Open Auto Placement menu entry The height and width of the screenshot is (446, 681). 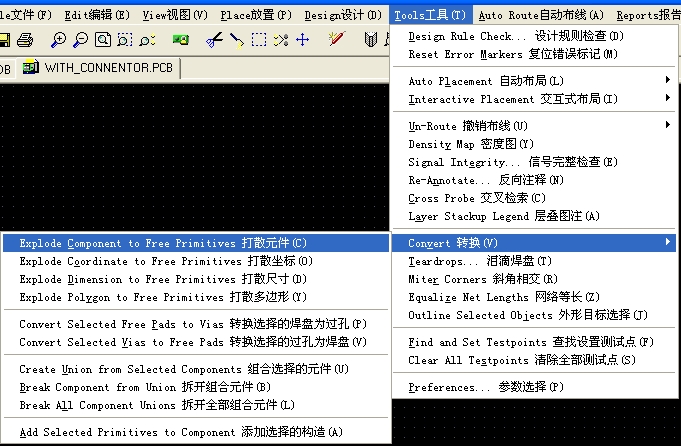click(534, 81)
